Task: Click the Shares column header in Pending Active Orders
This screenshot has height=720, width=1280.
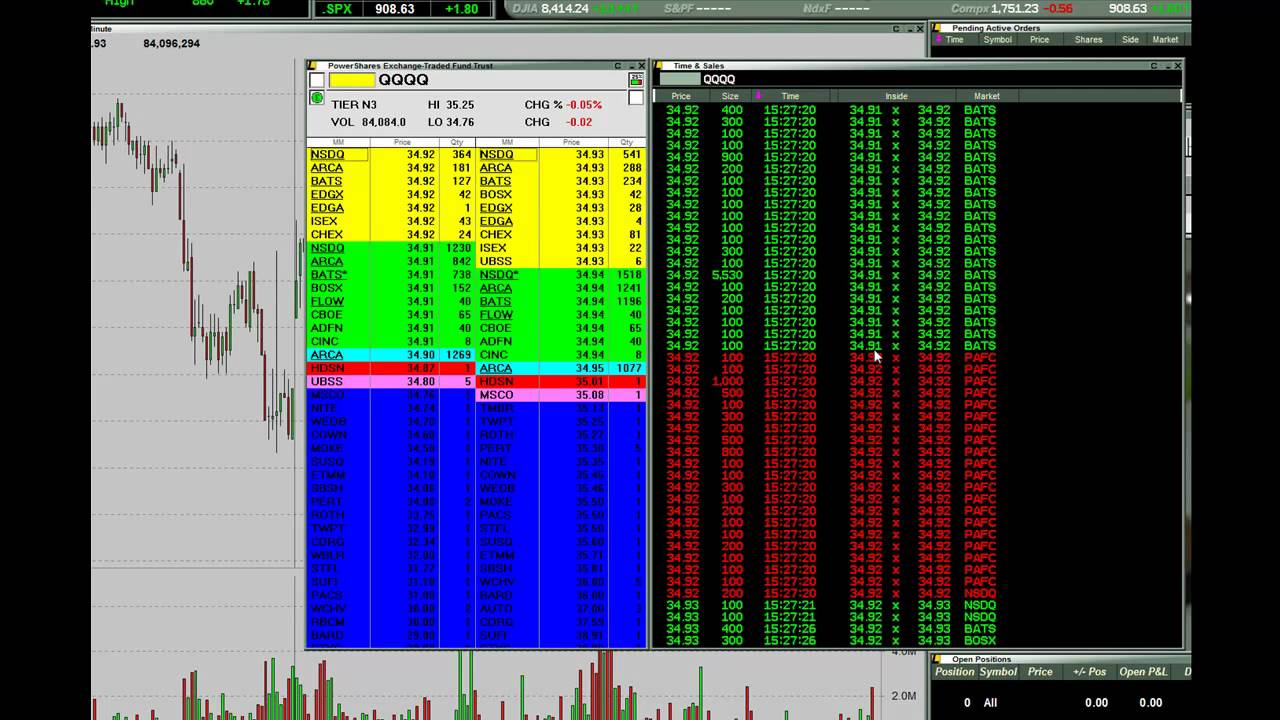Action: coord(1088,40)
